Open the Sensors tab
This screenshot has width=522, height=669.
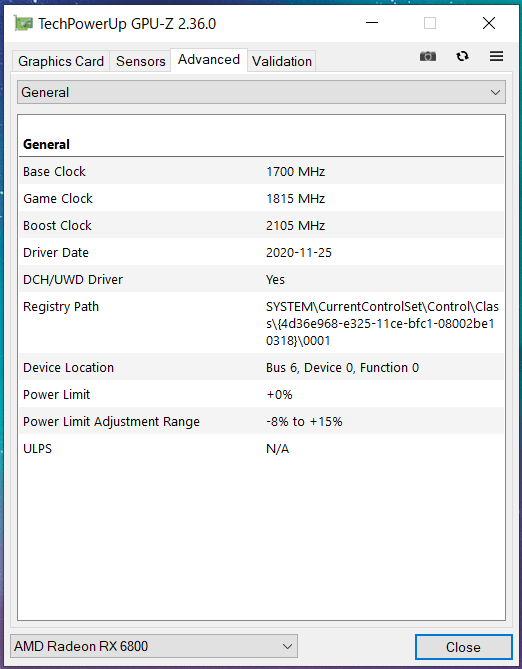140,61
